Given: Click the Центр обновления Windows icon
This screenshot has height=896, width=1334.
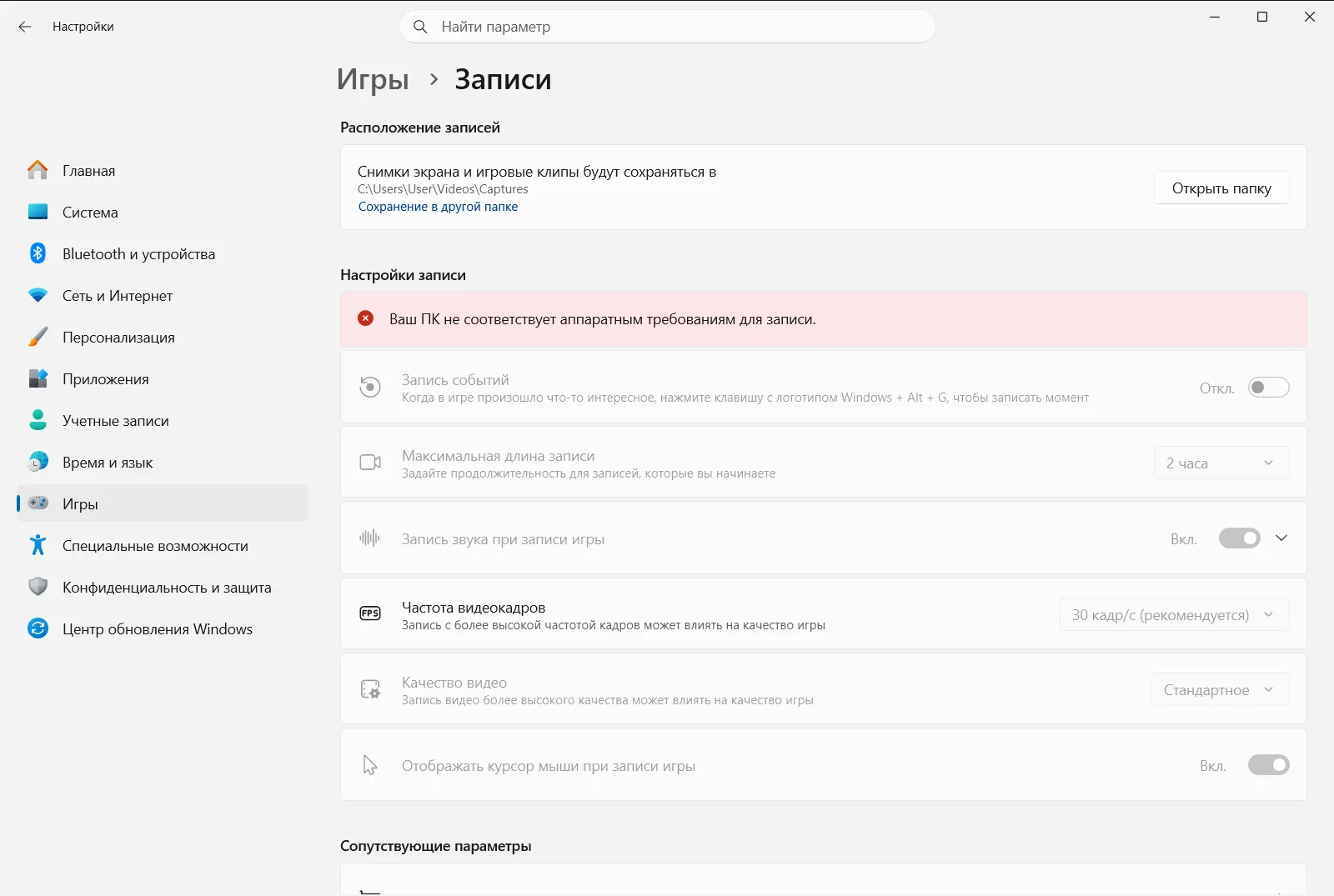Looking at the screenshot, I should (38, 628).
